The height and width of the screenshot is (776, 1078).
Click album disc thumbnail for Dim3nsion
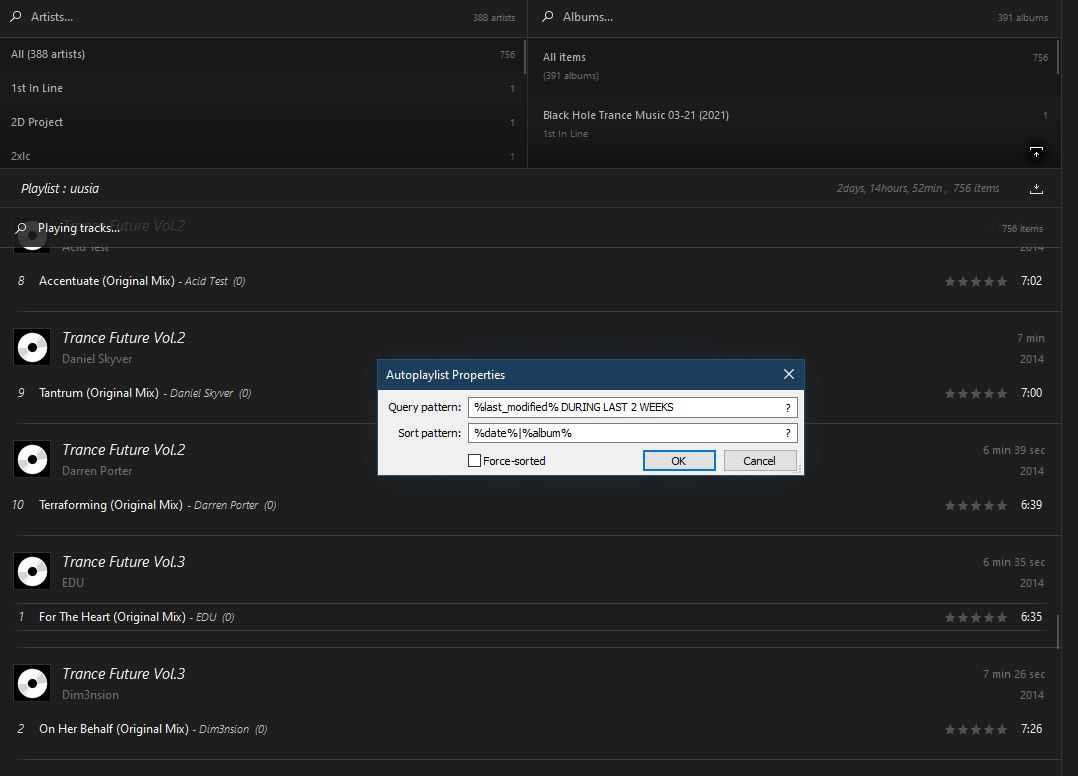32,683
